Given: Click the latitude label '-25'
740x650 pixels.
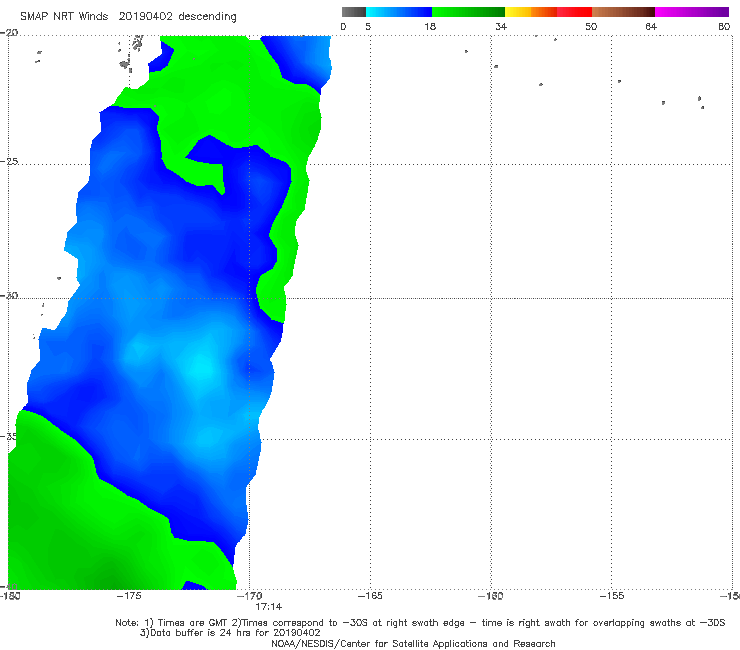Looking at the screenshot, I should pos(9,161).
